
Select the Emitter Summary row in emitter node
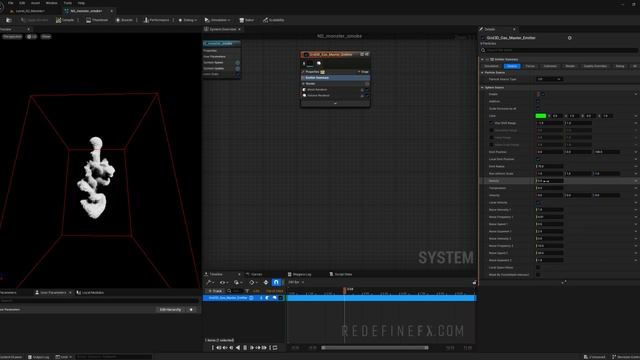pyautogui.click(x=335, y=78)
